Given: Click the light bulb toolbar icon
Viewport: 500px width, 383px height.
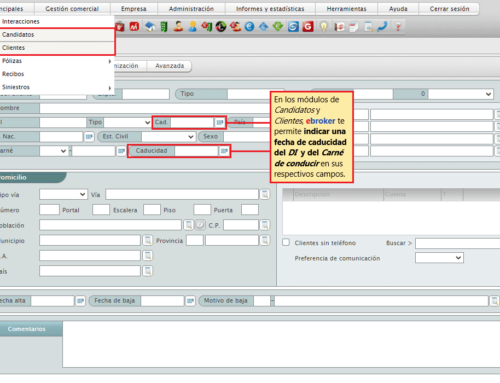Looking at the screenshot, I should coord(323,27).
